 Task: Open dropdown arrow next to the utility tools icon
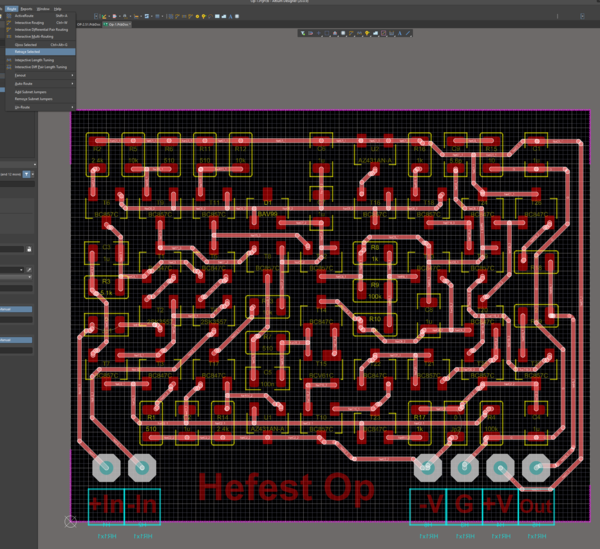click(109, 16)
